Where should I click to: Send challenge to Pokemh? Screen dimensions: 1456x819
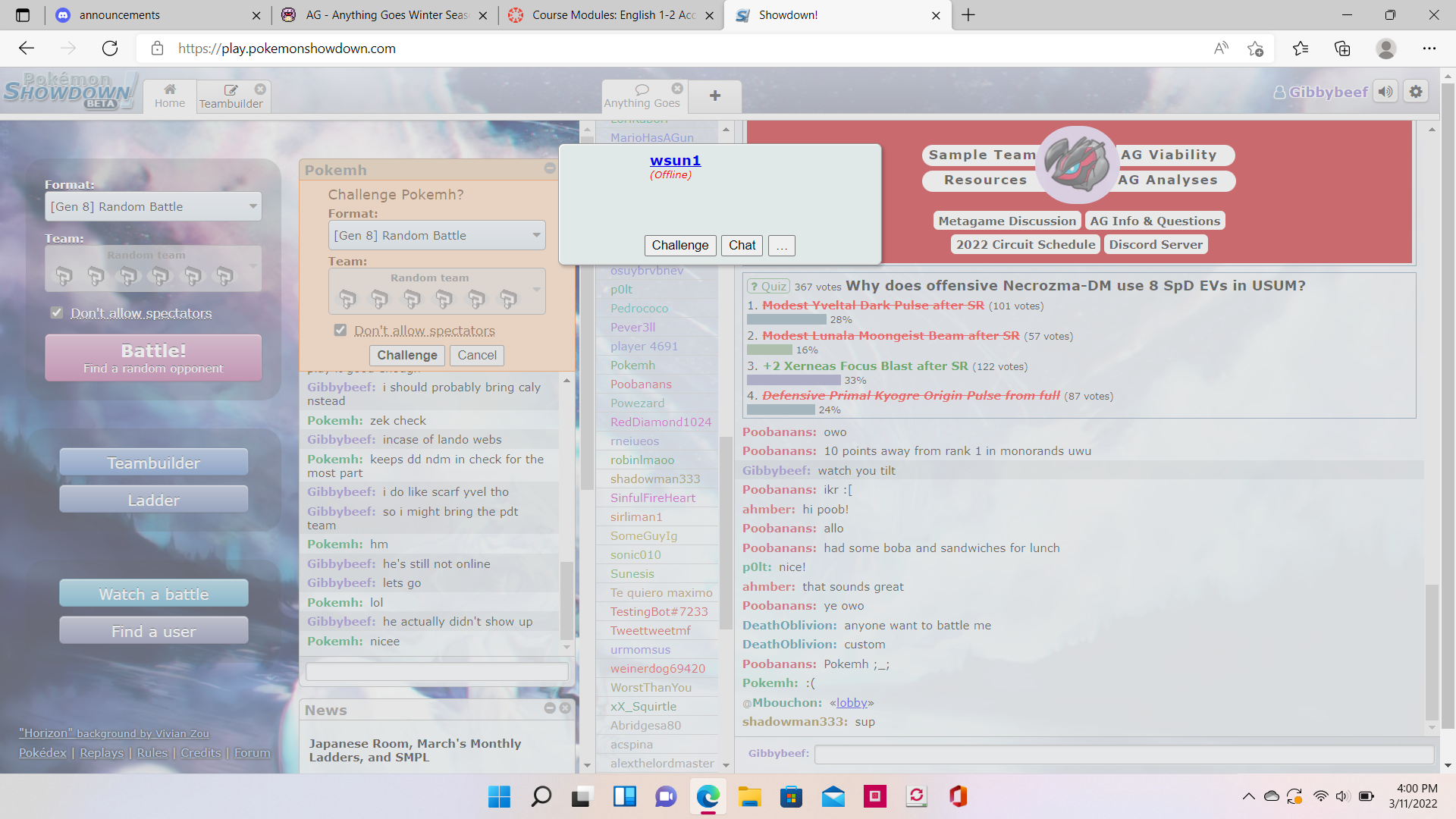(x=407, y=355)
